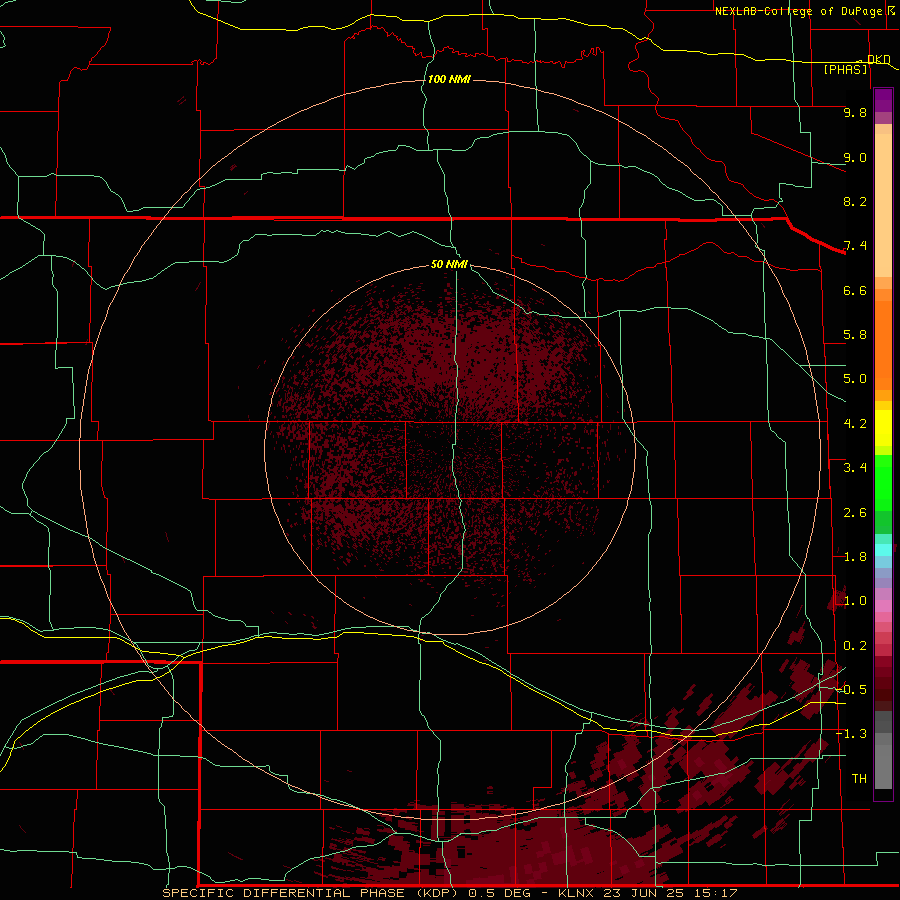Click the 5.0 color scale value
This screenshot has width=900, height=900.
(855, 379)
